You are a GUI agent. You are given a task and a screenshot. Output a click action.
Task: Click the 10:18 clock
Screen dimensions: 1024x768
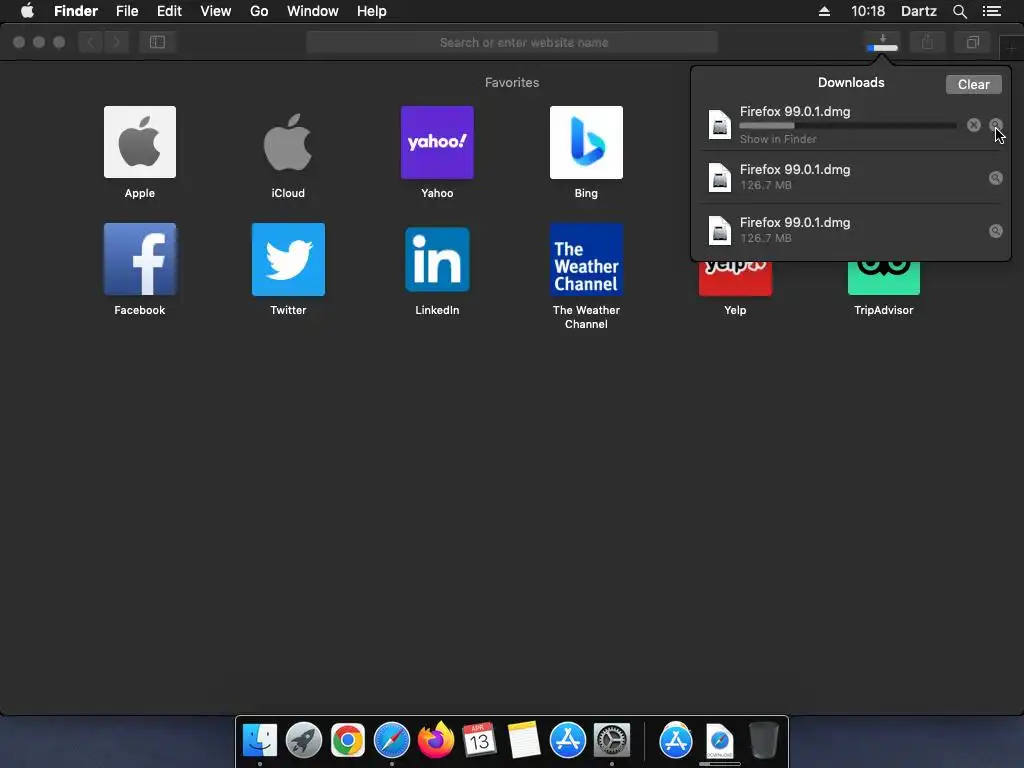868,11
